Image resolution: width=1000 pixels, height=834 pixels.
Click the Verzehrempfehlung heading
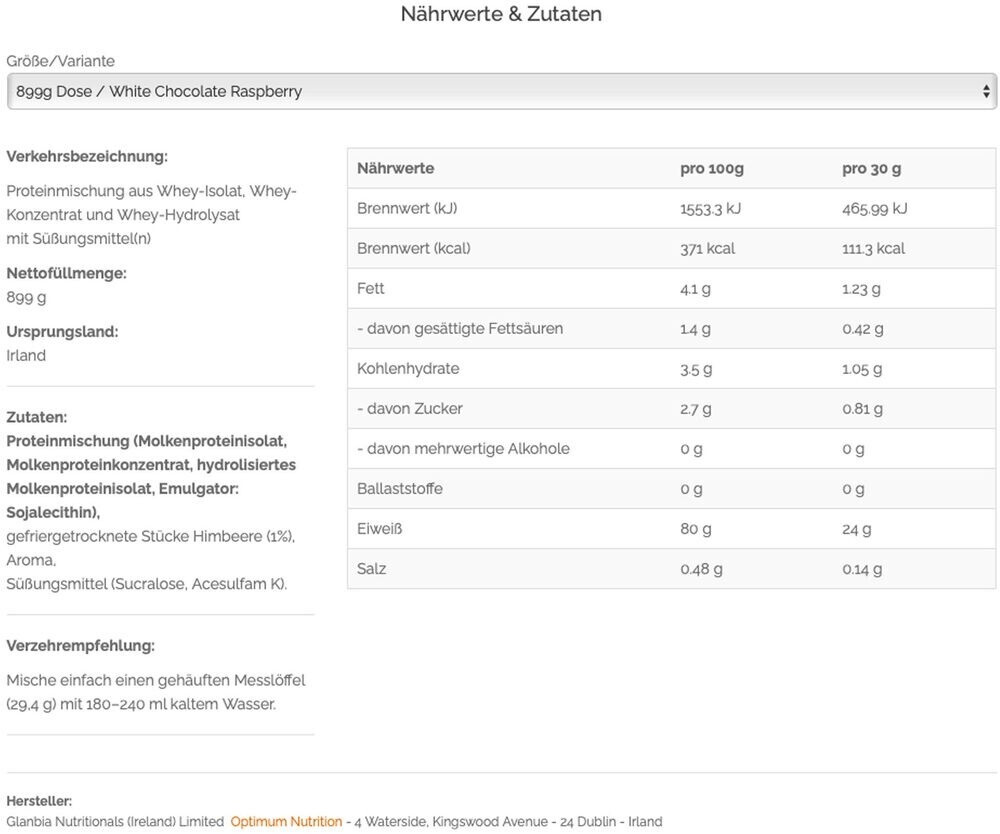point(81,645)
